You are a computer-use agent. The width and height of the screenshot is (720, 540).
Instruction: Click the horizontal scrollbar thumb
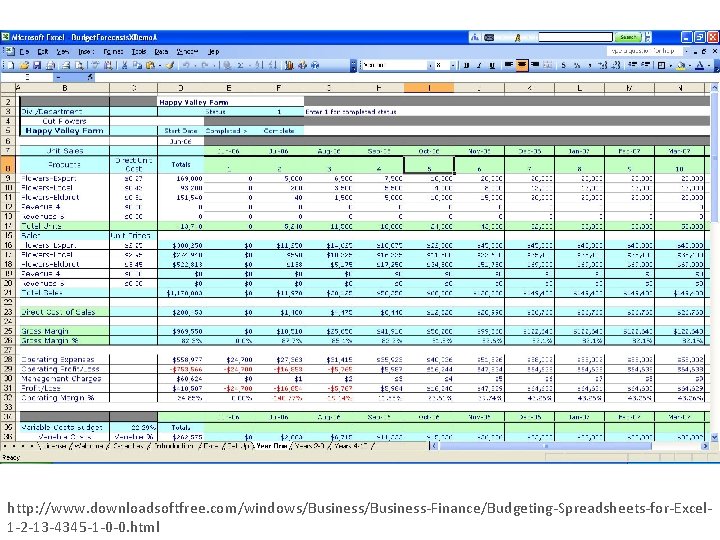click(546, 446)
